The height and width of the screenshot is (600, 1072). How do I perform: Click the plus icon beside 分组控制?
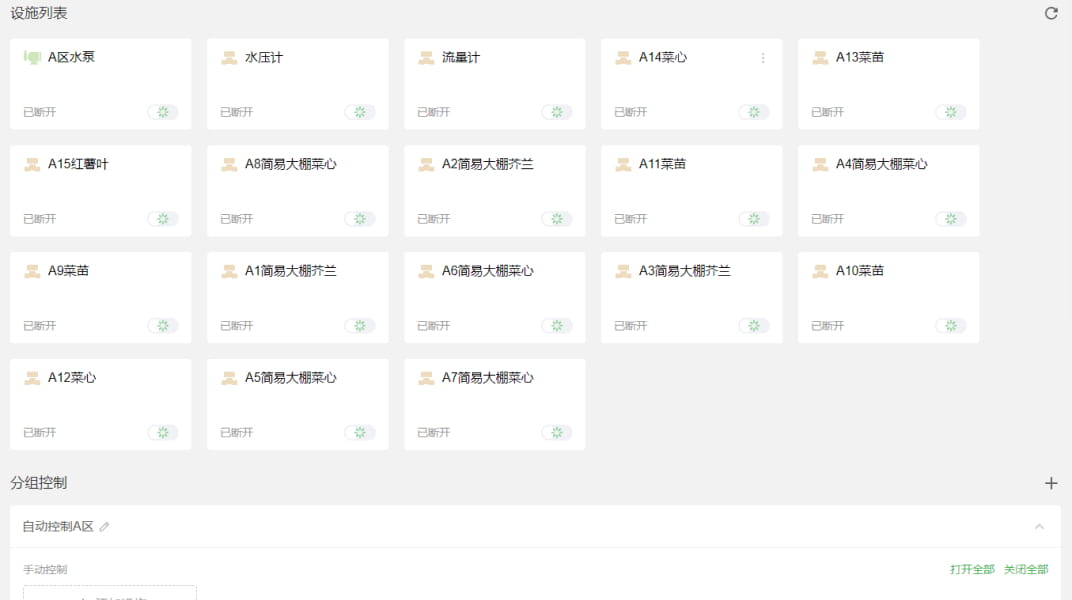pyautogui.click(x=1051, y=483)
